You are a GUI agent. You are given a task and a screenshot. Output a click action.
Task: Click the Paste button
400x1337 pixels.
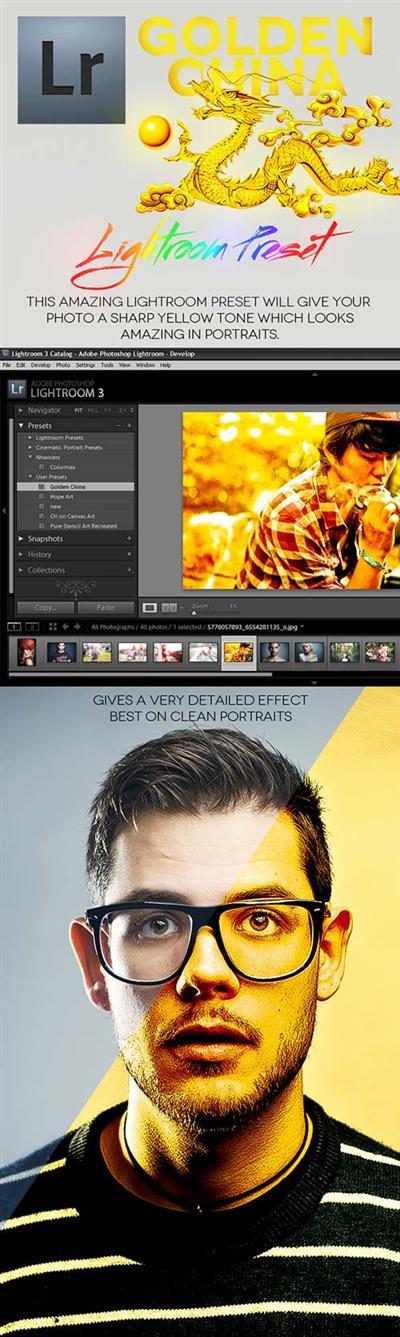tap(105, 606)
